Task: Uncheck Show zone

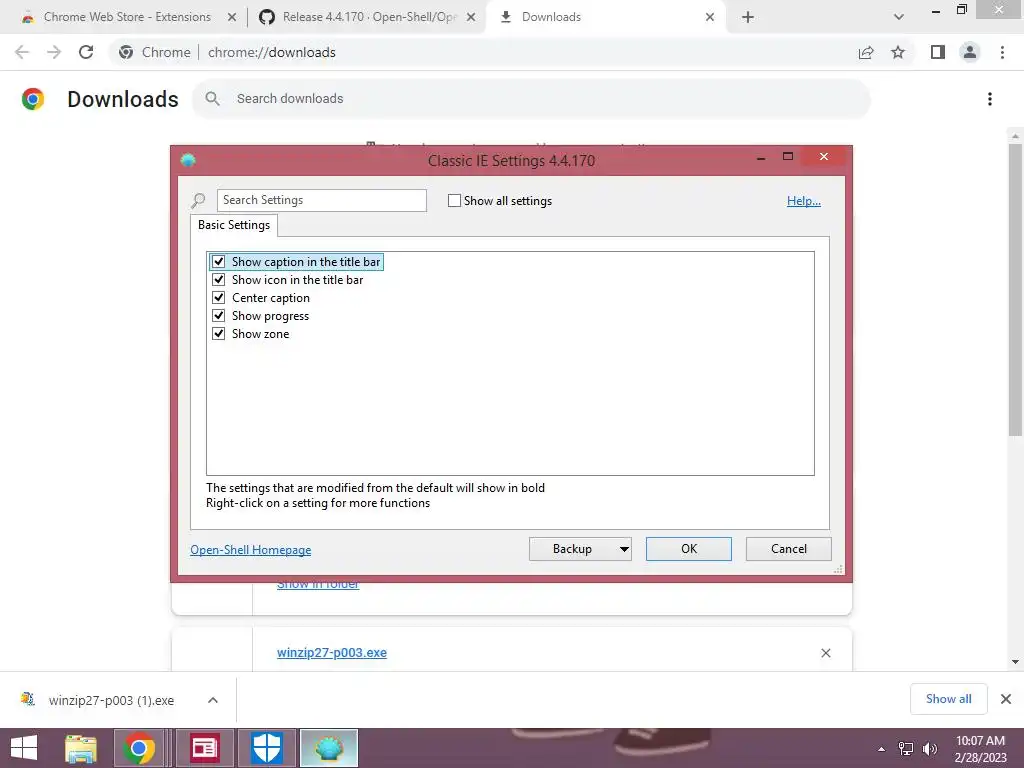Action: pos(219,334)
